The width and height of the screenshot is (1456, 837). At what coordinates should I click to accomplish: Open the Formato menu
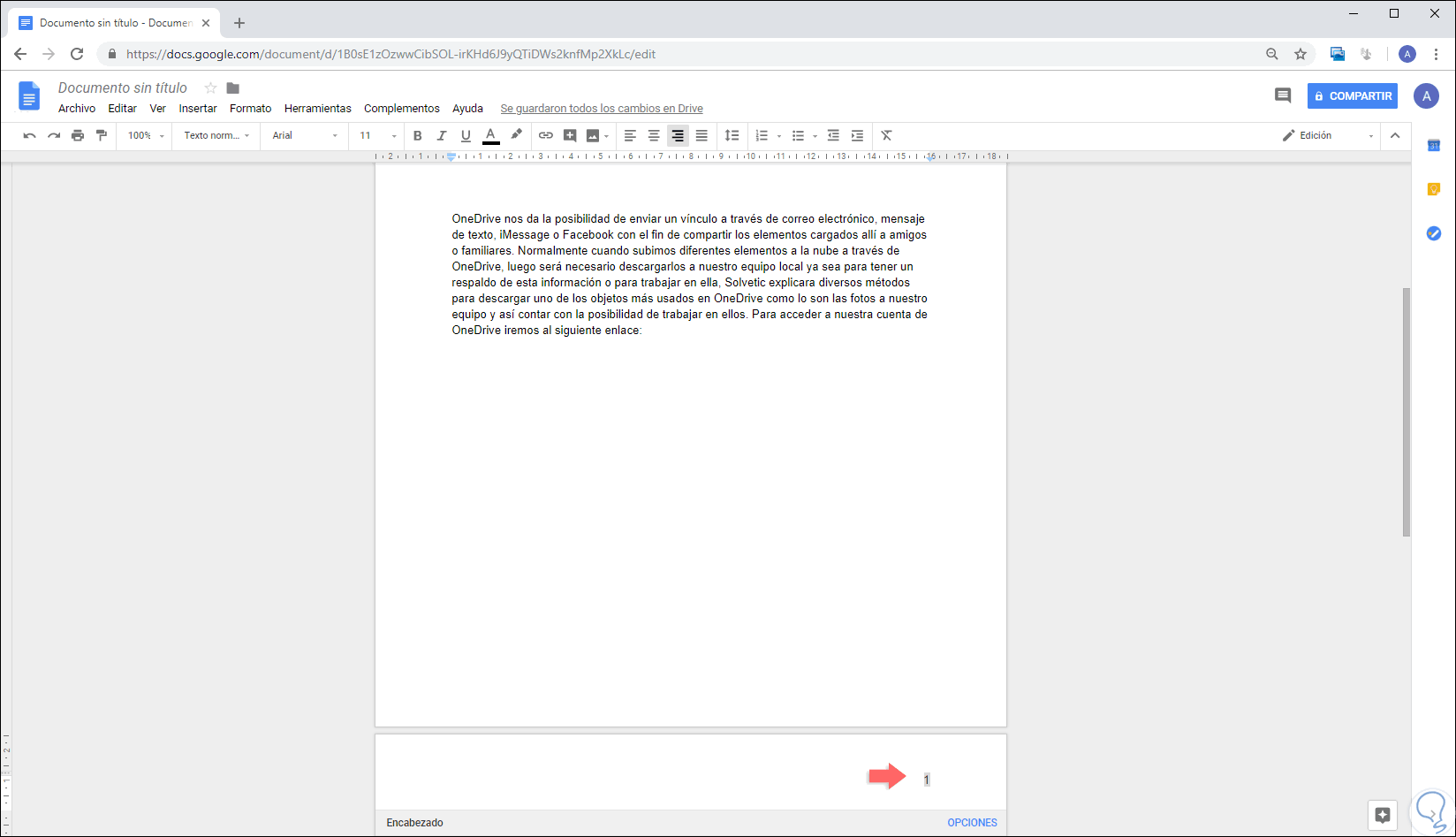click(x=250, y=109)
